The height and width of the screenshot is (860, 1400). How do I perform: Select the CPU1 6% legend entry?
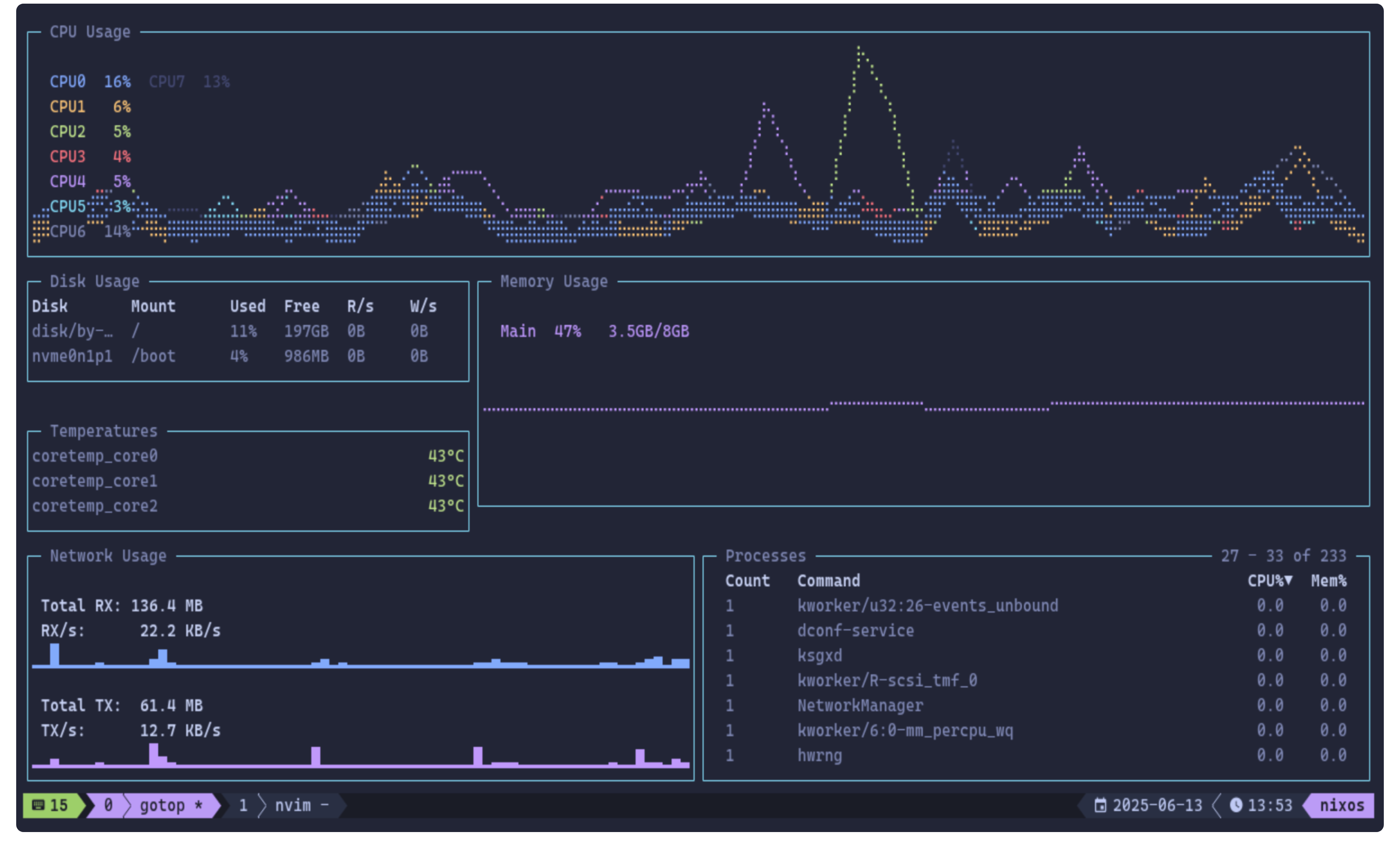[90, 107]
